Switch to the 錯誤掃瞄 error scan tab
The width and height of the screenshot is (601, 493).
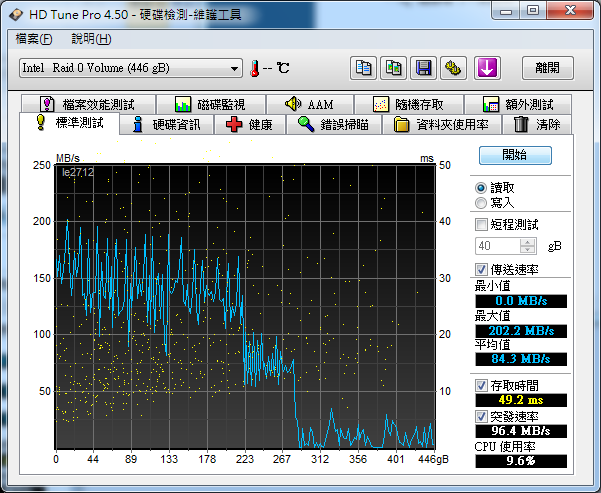[332, 125]
